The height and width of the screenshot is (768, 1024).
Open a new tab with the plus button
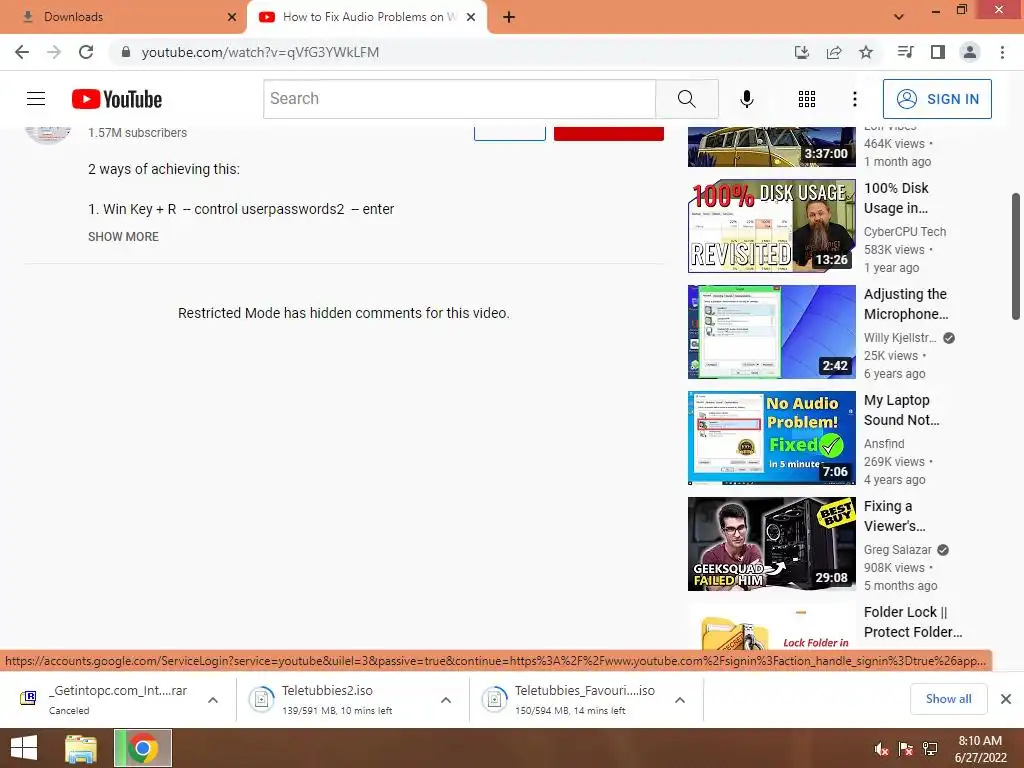(x=509, y=17)
